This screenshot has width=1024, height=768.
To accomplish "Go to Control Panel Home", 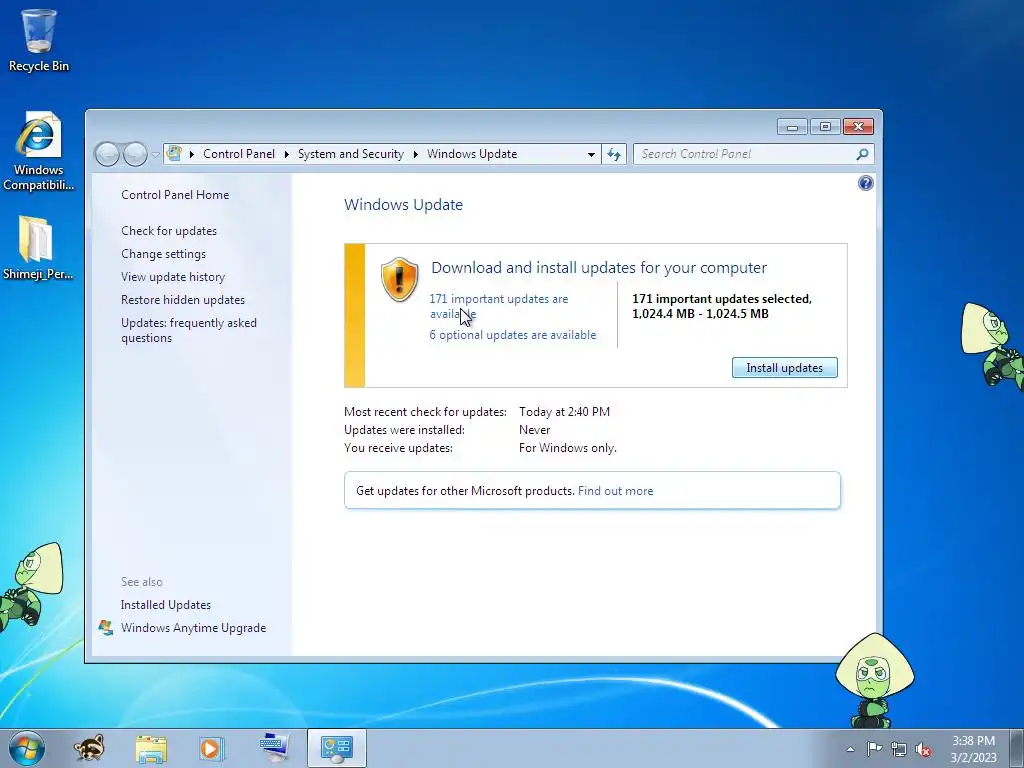I will click(175, 195).
